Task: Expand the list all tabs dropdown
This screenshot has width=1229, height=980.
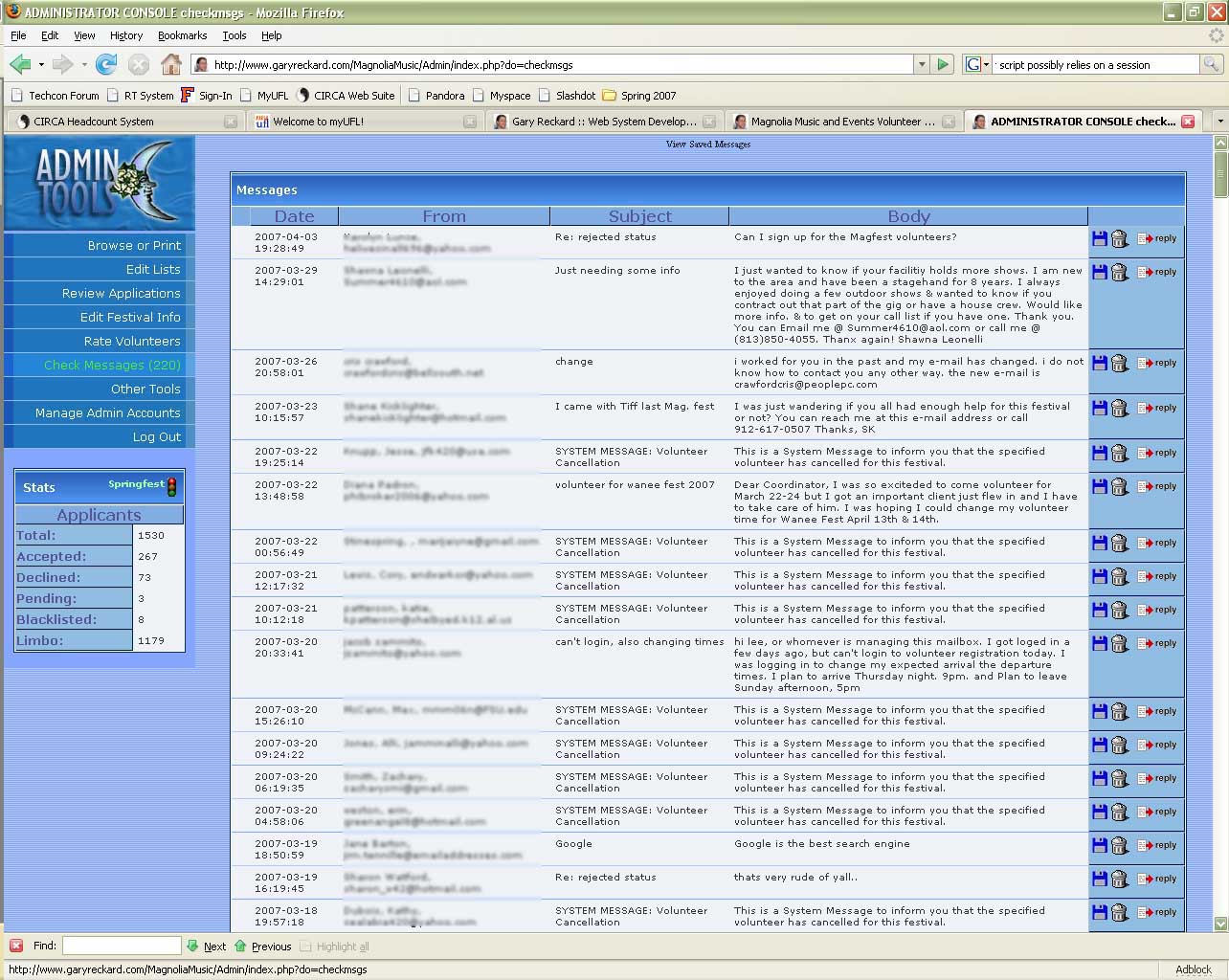Action: (1218, 122)
